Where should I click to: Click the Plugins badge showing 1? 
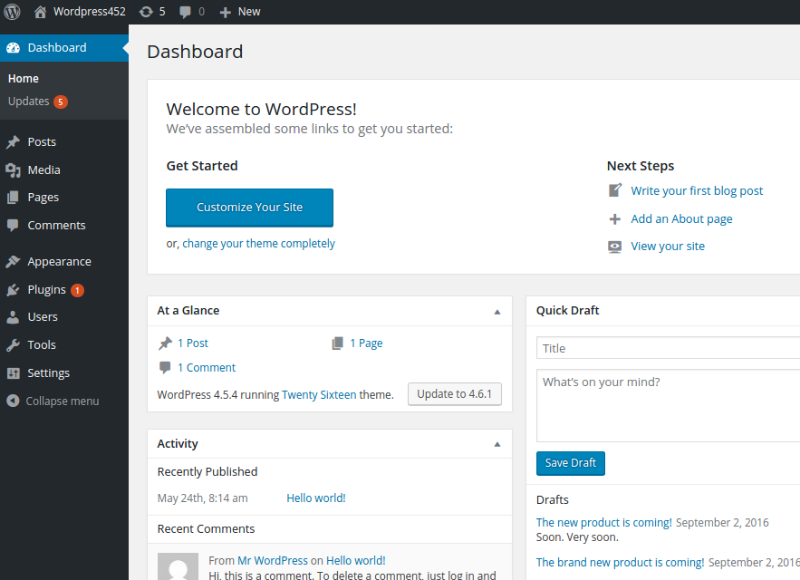click(78, 290)
